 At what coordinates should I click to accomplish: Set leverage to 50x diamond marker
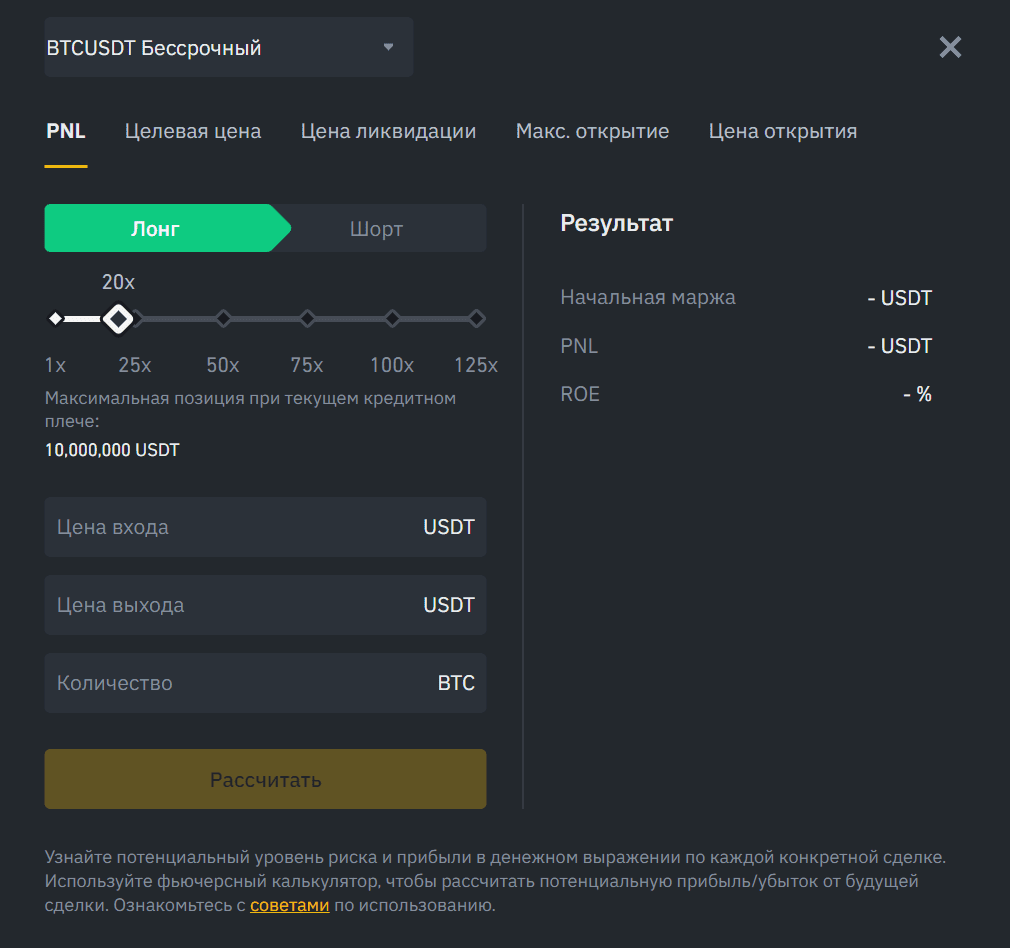coord(223,319)
